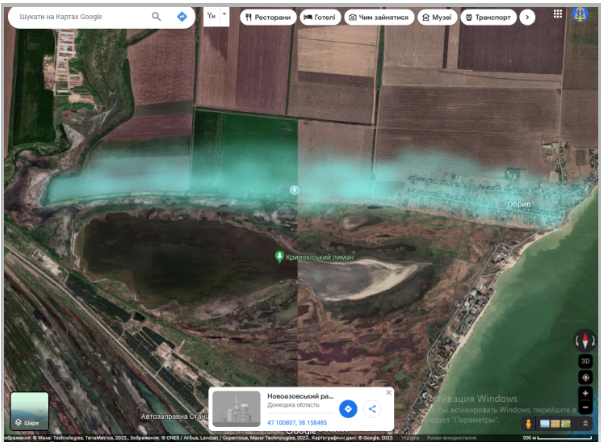This screenshot has width=602, height=442.
Task: Share the Новоазовський район location
Action: click(372, 408)
